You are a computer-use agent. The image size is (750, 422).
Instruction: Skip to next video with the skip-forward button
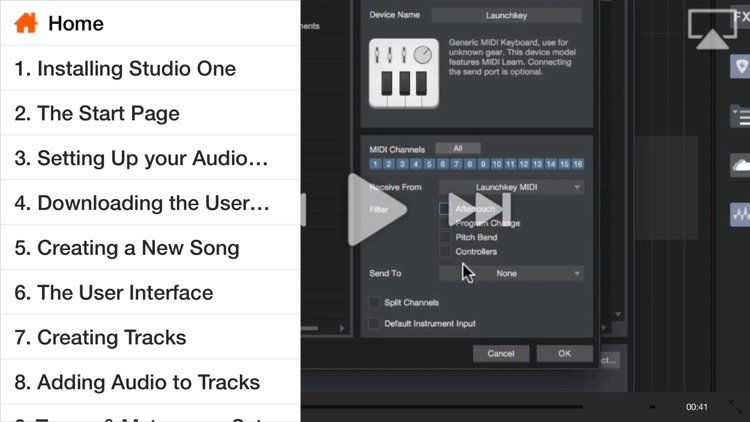(480, 210)
